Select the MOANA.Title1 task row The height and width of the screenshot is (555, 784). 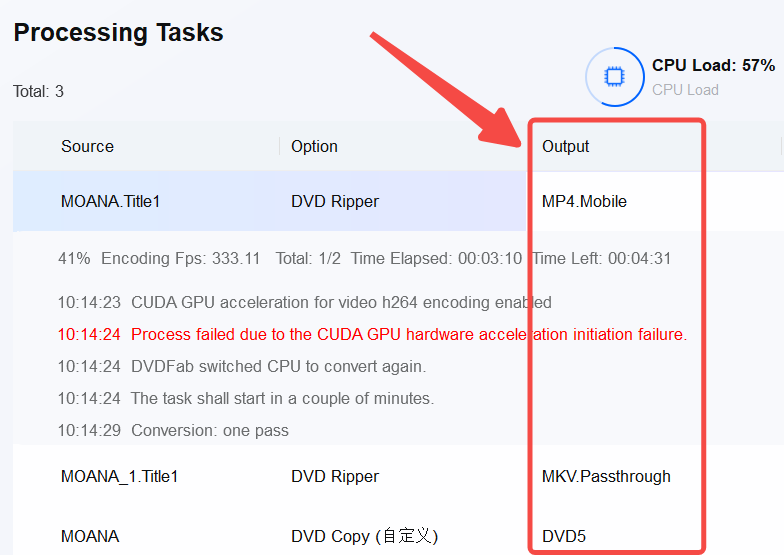click(110, 201)
